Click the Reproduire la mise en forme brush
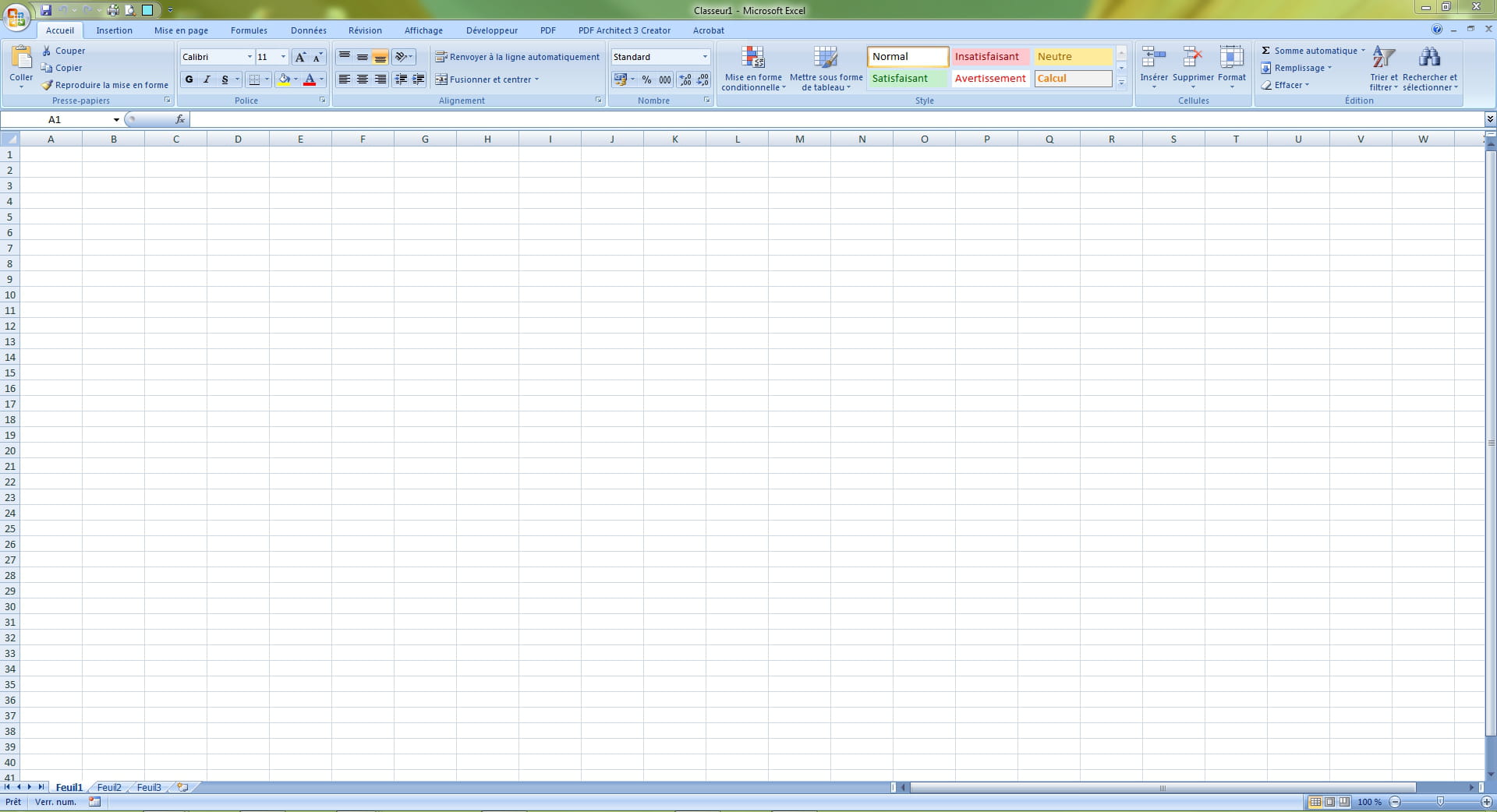 tap(47, 85)
